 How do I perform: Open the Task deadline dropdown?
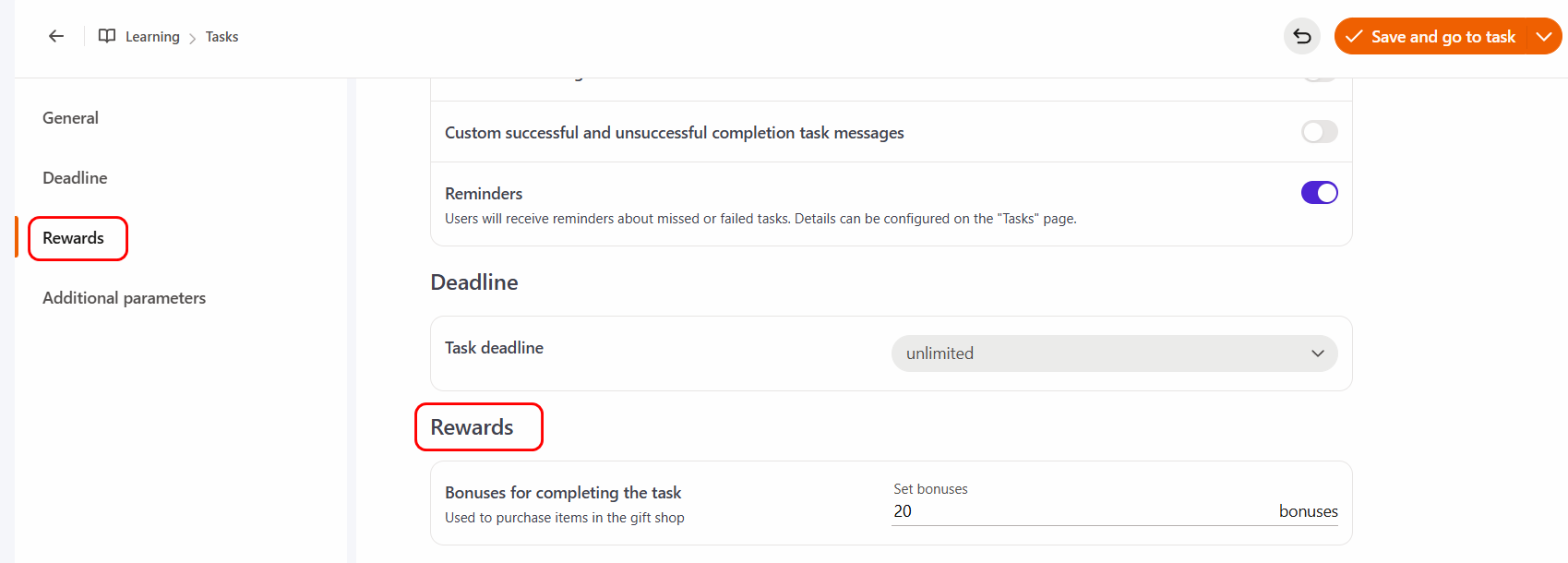pyautogui.click(x=1114, y=353)
